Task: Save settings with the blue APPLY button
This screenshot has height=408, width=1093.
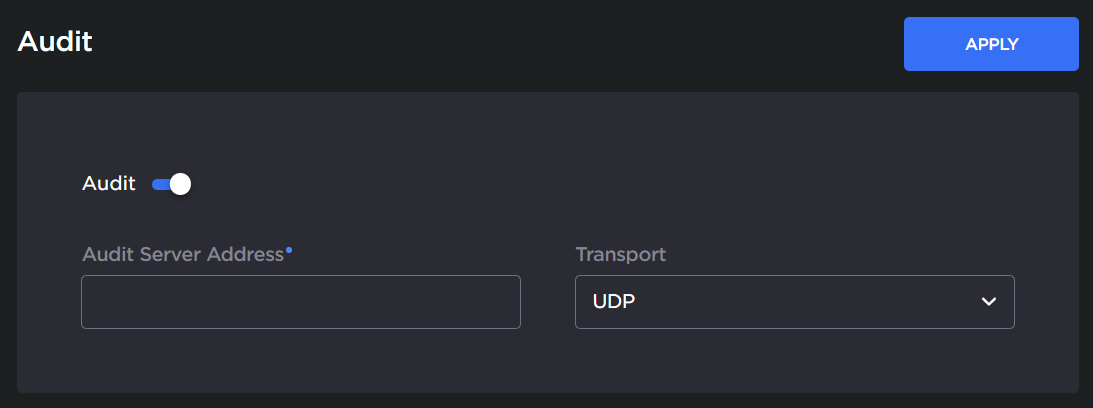Action: 991,44
